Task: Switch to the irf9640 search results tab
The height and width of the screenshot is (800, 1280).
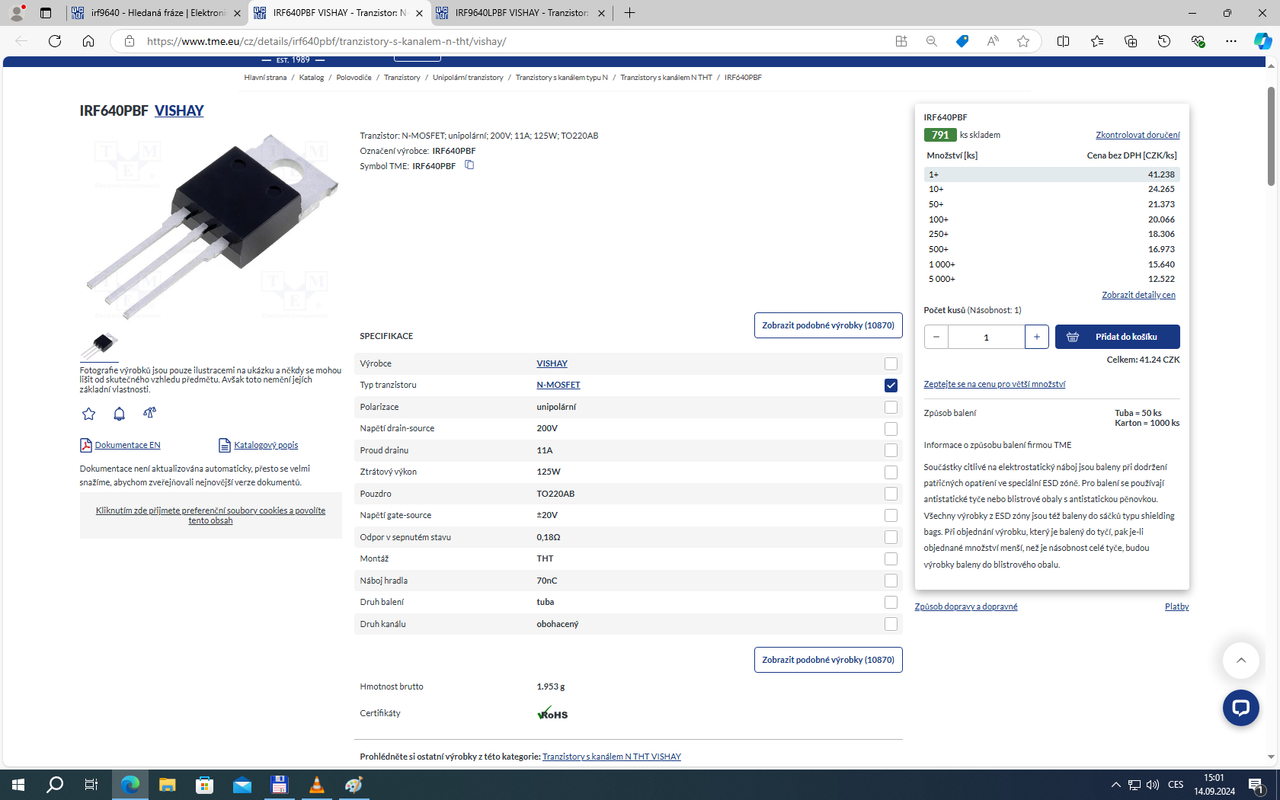Action: point(155,13)
